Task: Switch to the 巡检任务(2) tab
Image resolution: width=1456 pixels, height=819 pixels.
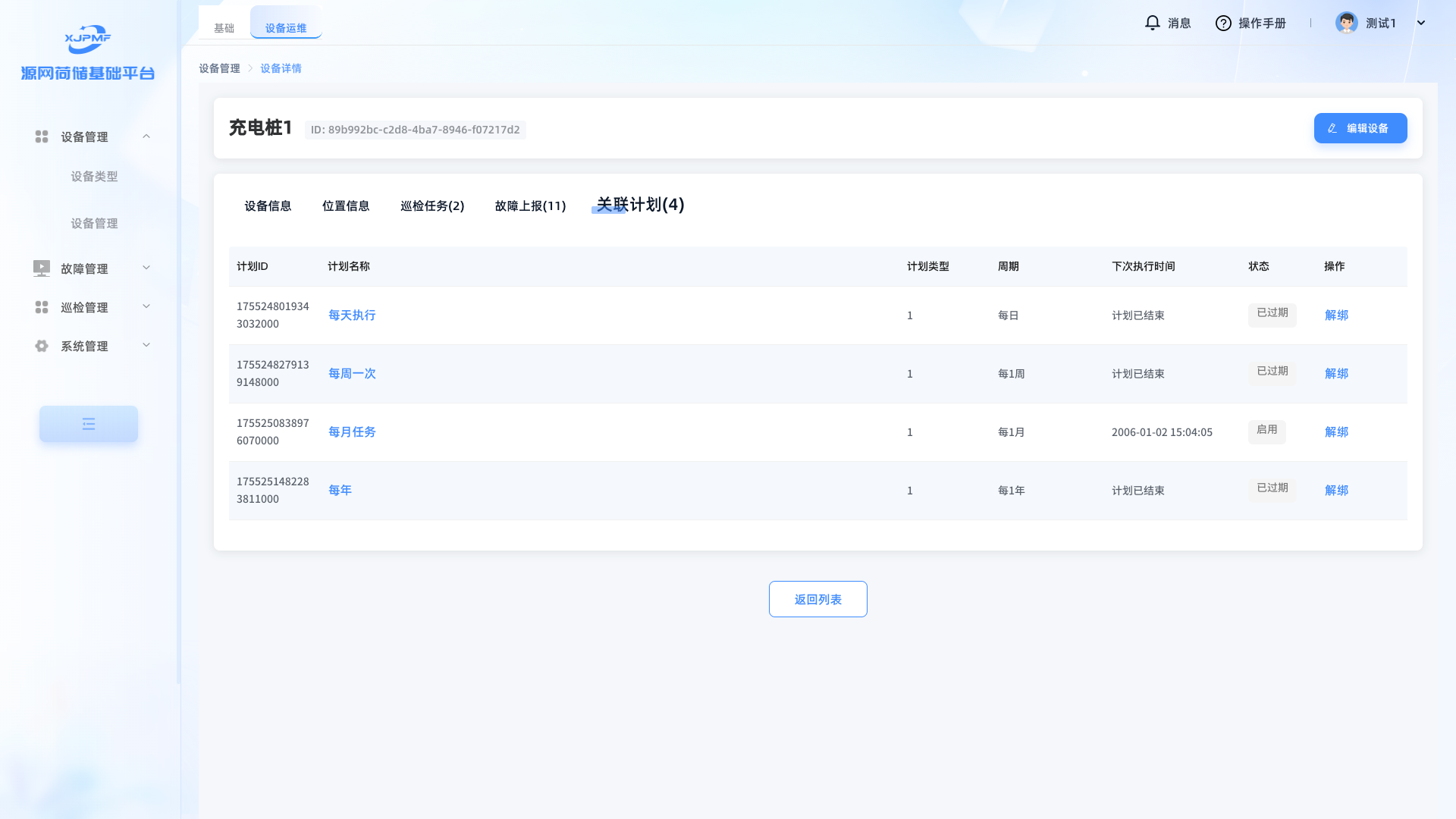Action: click(x=432, y=206)
